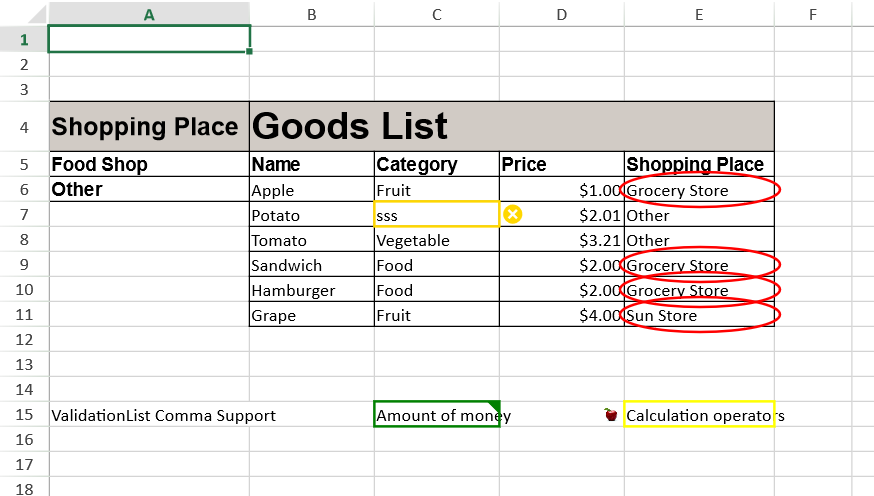The height and width of the screenshot is (496, 874).
Task: Click the $2.00 price in Sandwich's row
Action: coord(561,265)
